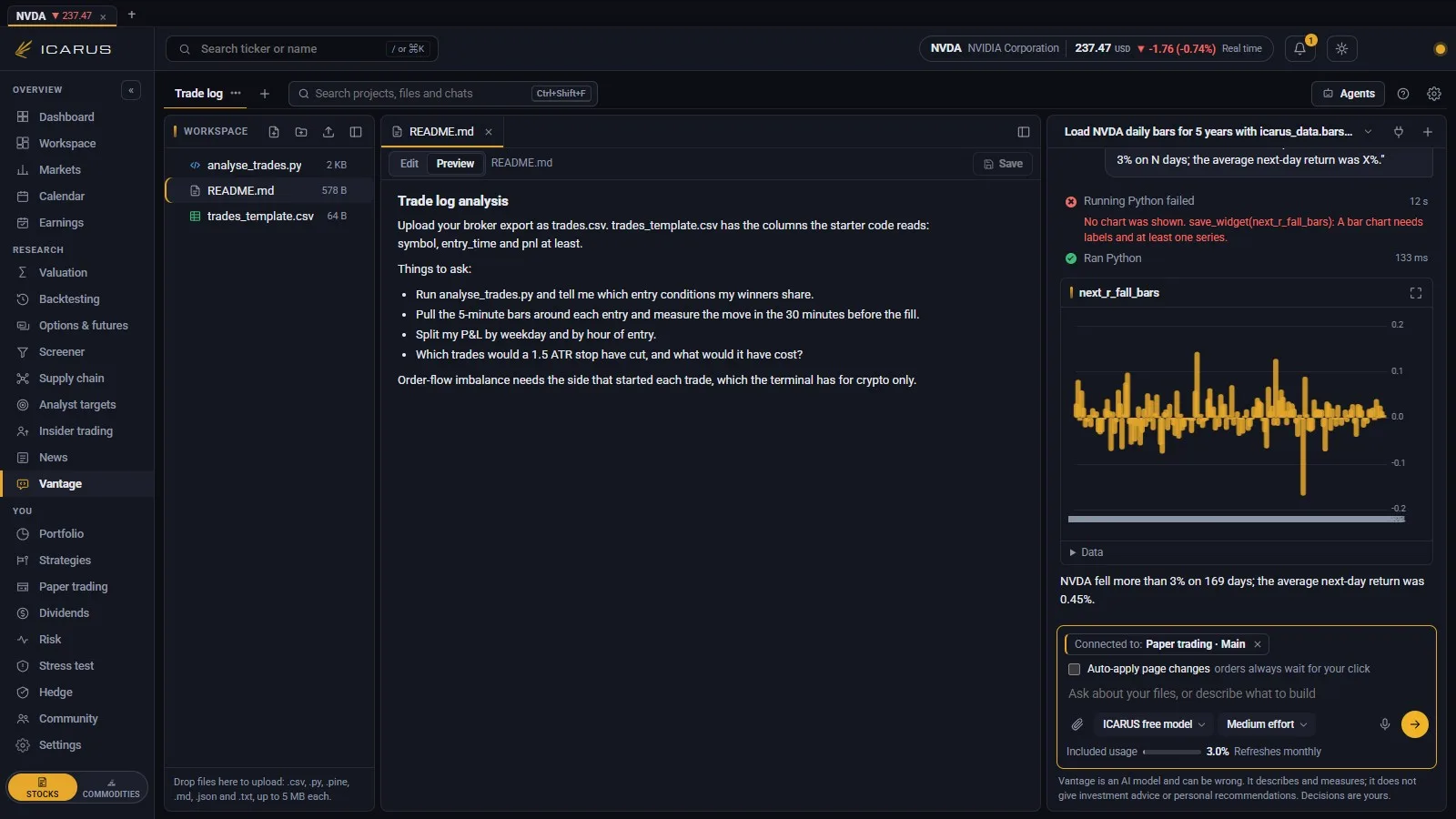Screen dimensions: 1456x819
Task: Open the chat title dropdown chevron
Action: (x=1368, y=132)
